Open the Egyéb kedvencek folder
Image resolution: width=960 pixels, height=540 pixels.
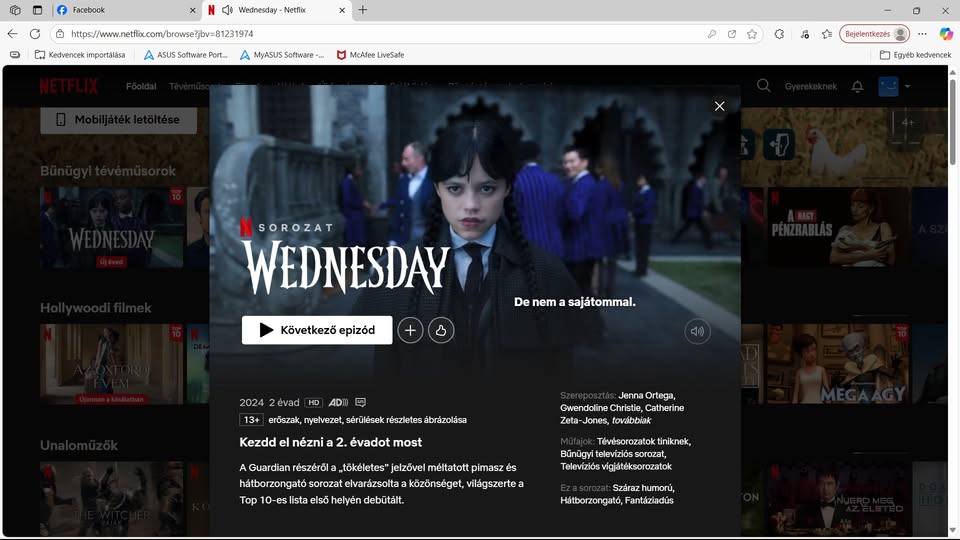point(915,54)
